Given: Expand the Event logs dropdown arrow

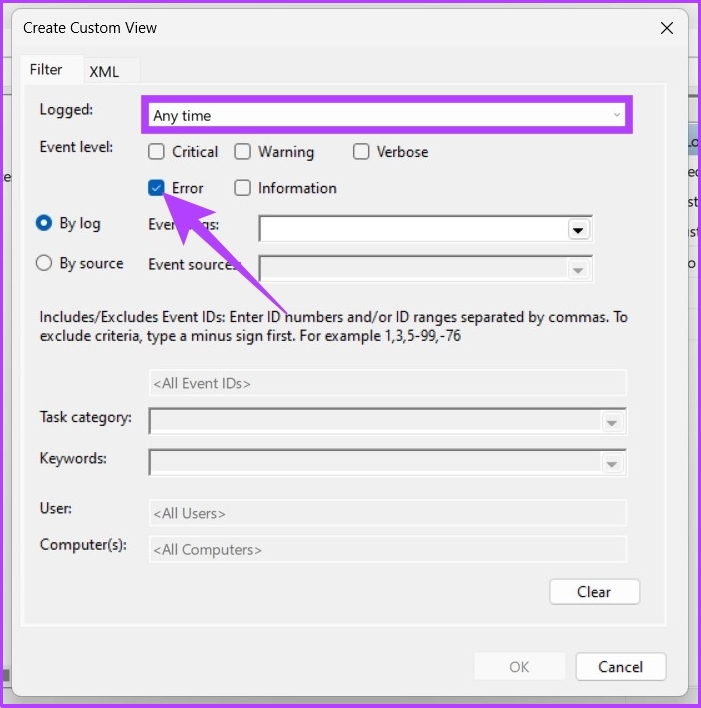Looking at the screenshot, I should [x=578, y=229].
